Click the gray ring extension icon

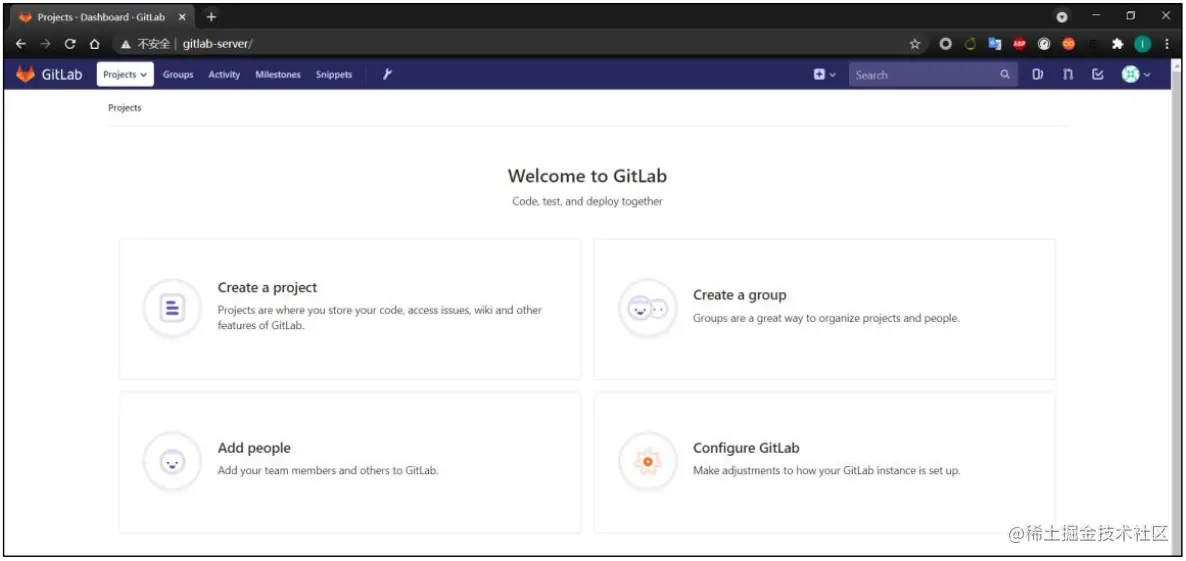[945, 44]
